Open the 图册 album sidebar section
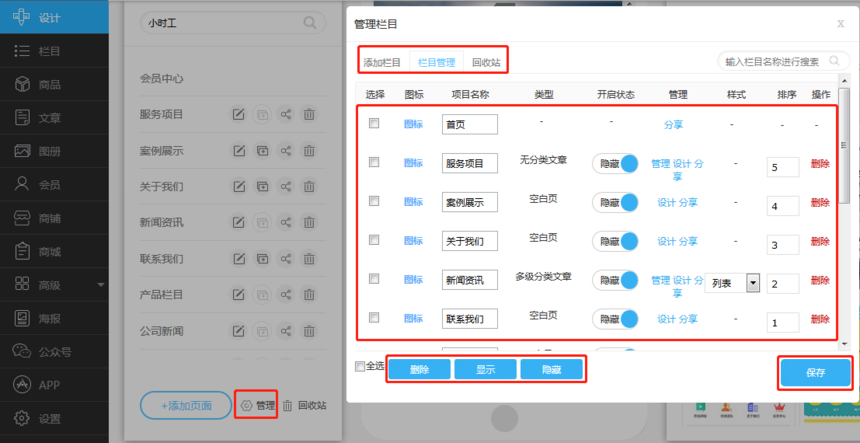Screen dimensions: 860x443 (x=54, y=151)
